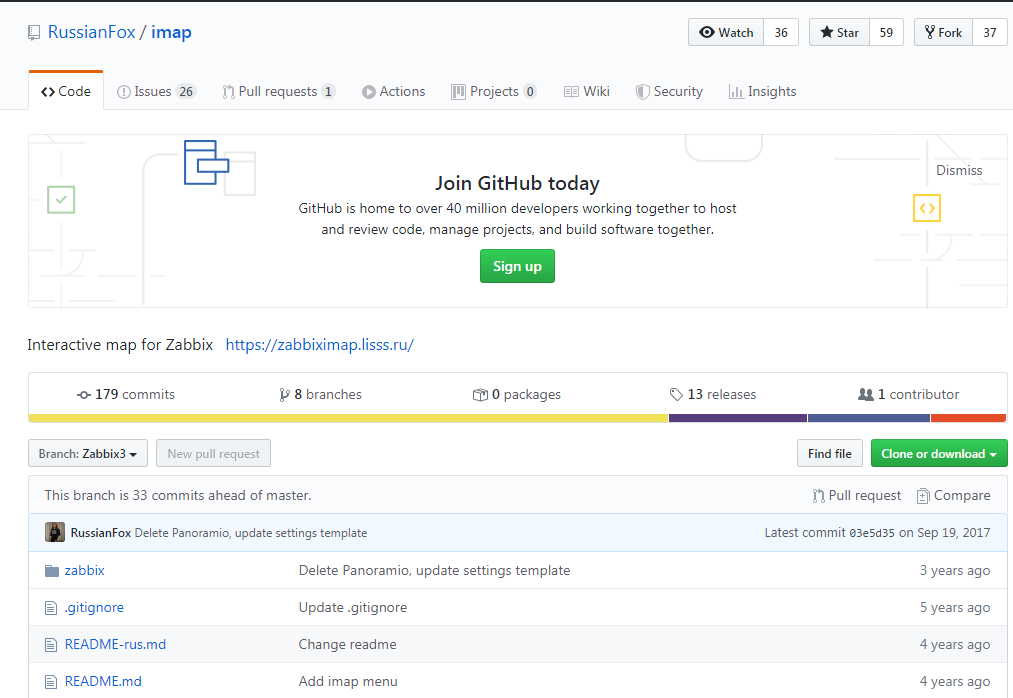Open commit hash 03e5d35
The width and height of the screenshot is (1013, 698).
pos(872,533)
